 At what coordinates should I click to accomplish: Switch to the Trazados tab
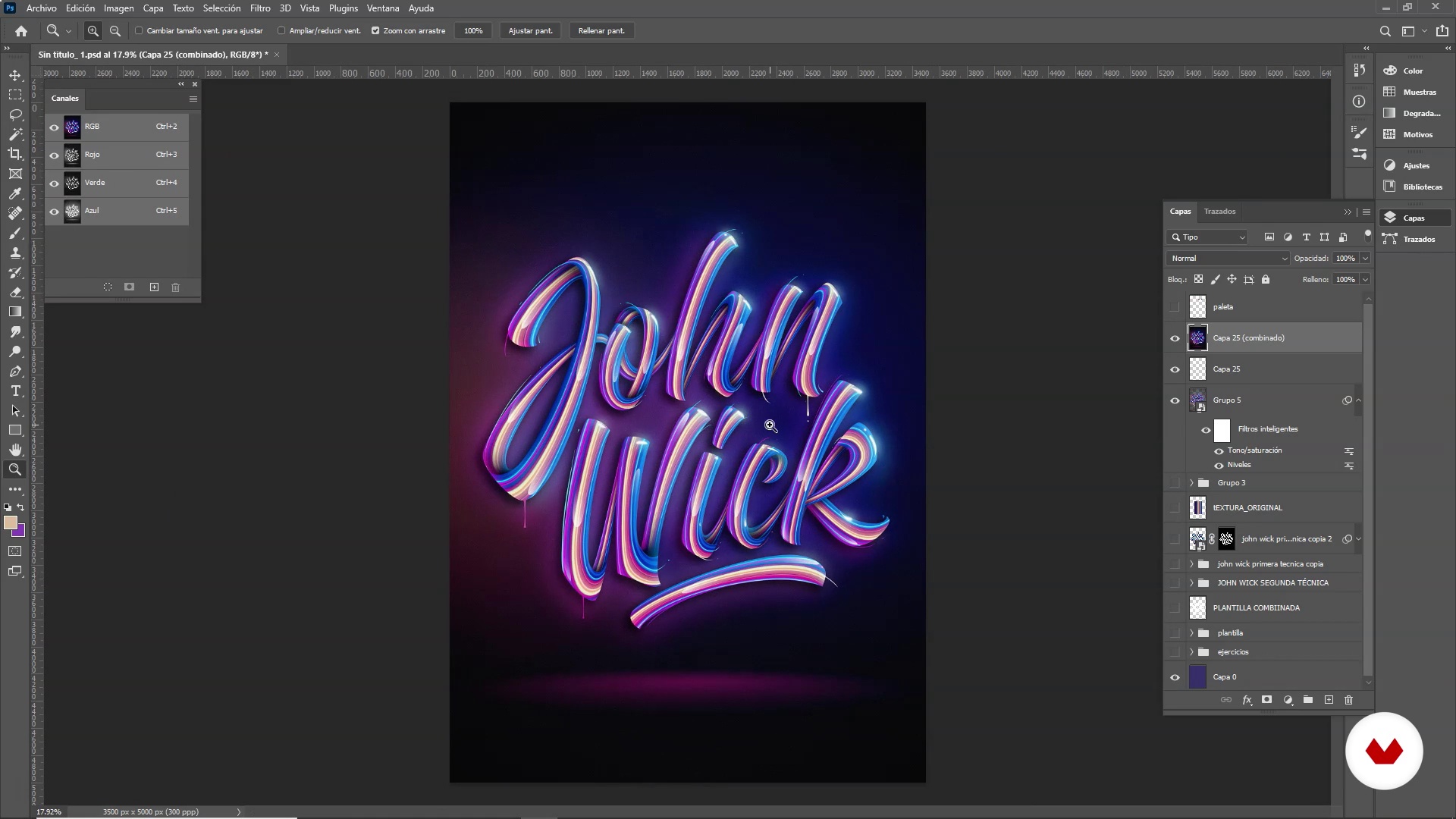(1219, 212)
